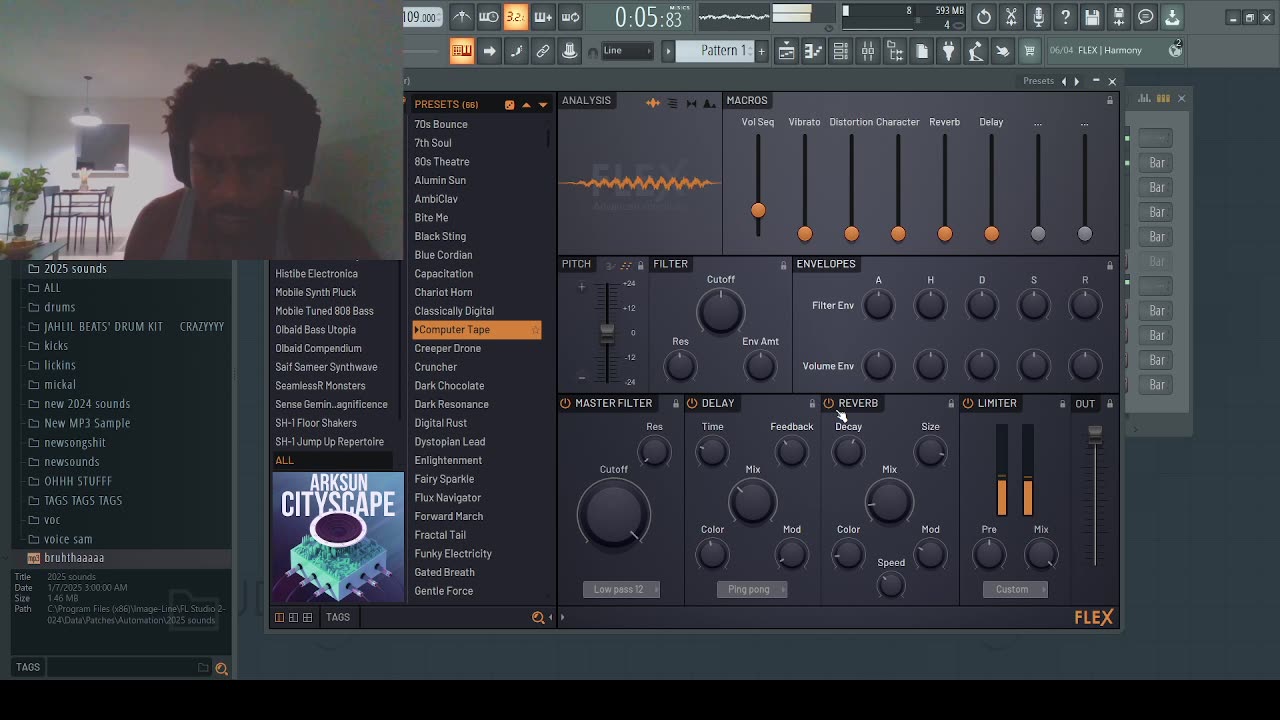Add new pattern with plus button
The width and height of the screenshot is (1280, 720).
[x=761, y=51]
